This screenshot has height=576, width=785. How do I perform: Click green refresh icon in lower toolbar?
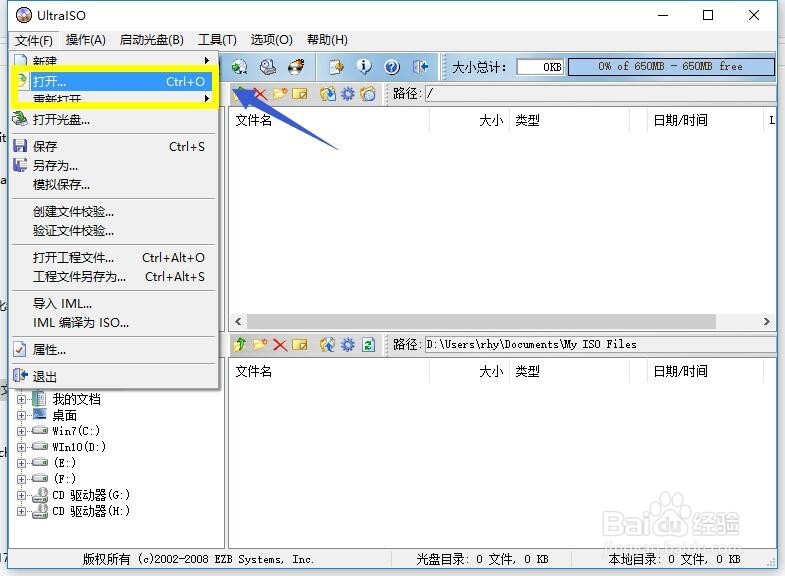coord(368,344)
